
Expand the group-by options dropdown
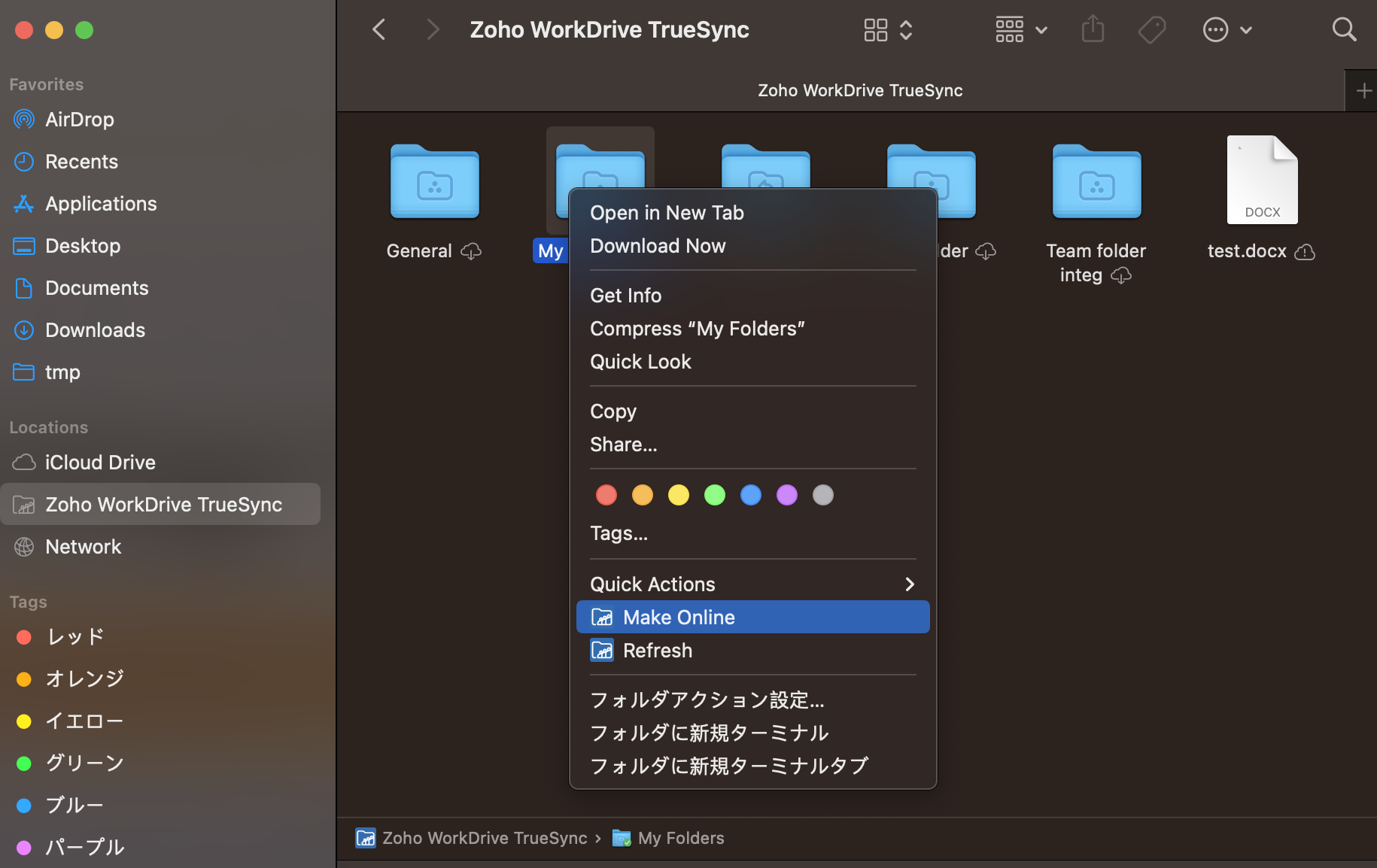[1020, 30]
